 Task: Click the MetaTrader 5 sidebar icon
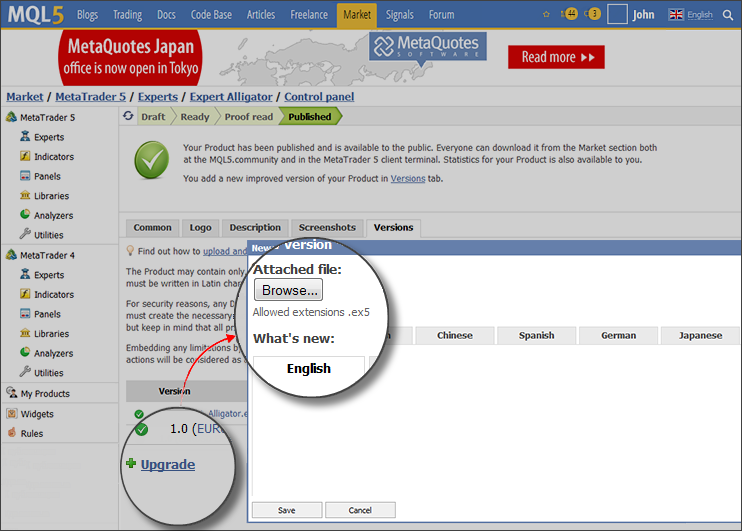11,117
